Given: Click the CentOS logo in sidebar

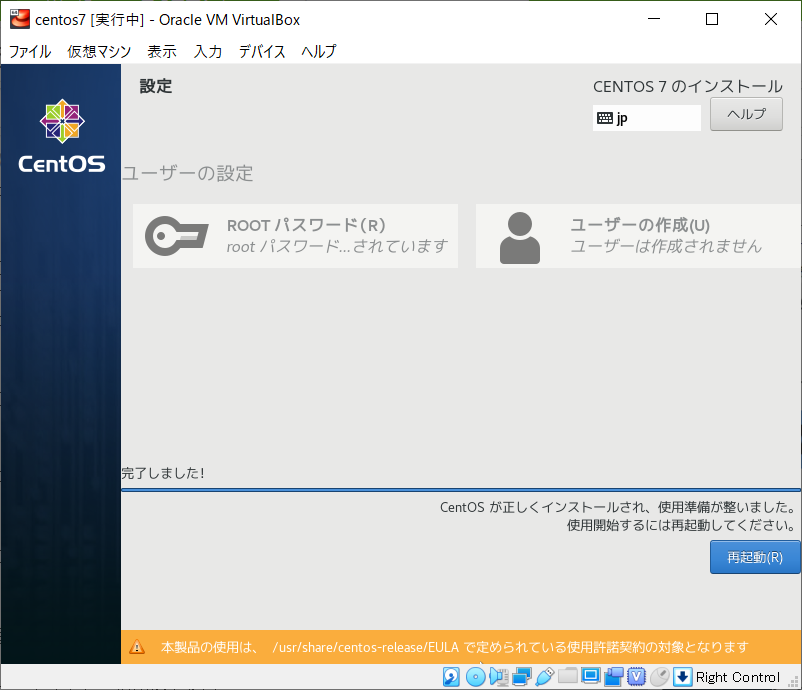Looking at the screenshot, I should tap(62, 136).
